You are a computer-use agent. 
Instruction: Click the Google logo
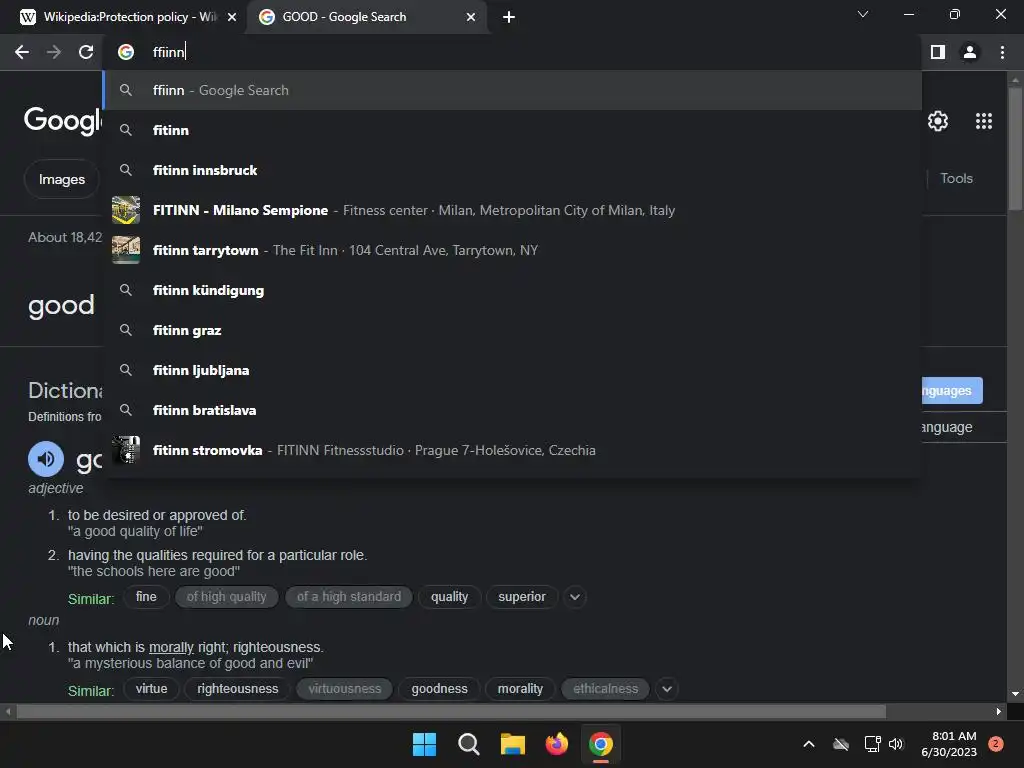pyautogui.click(x=63, y=120)
